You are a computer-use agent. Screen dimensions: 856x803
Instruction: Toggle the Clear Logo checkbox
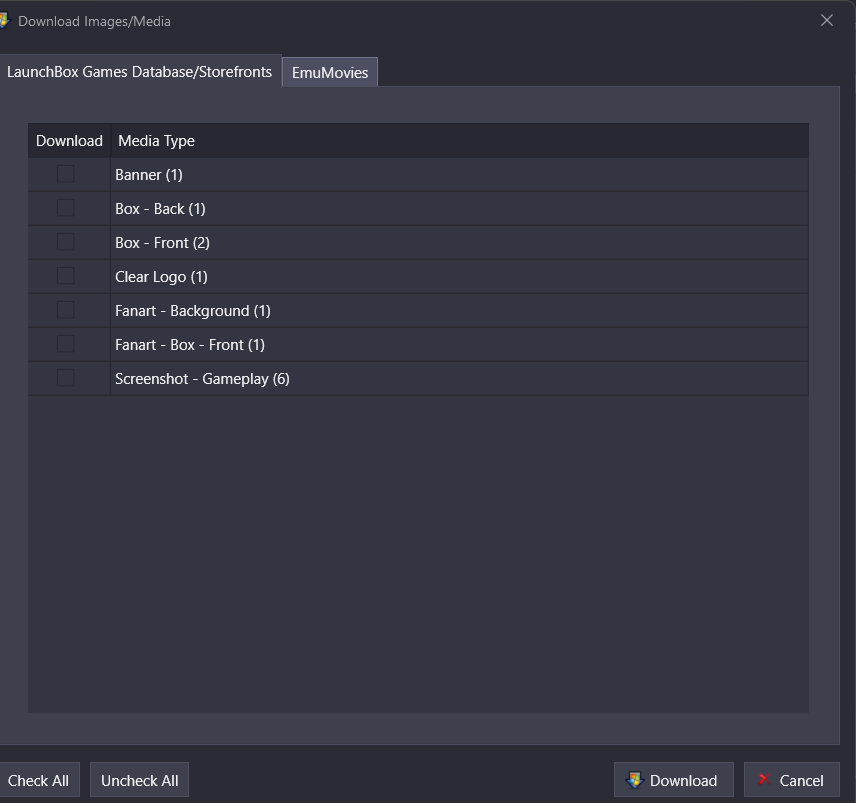pos(66,276)
